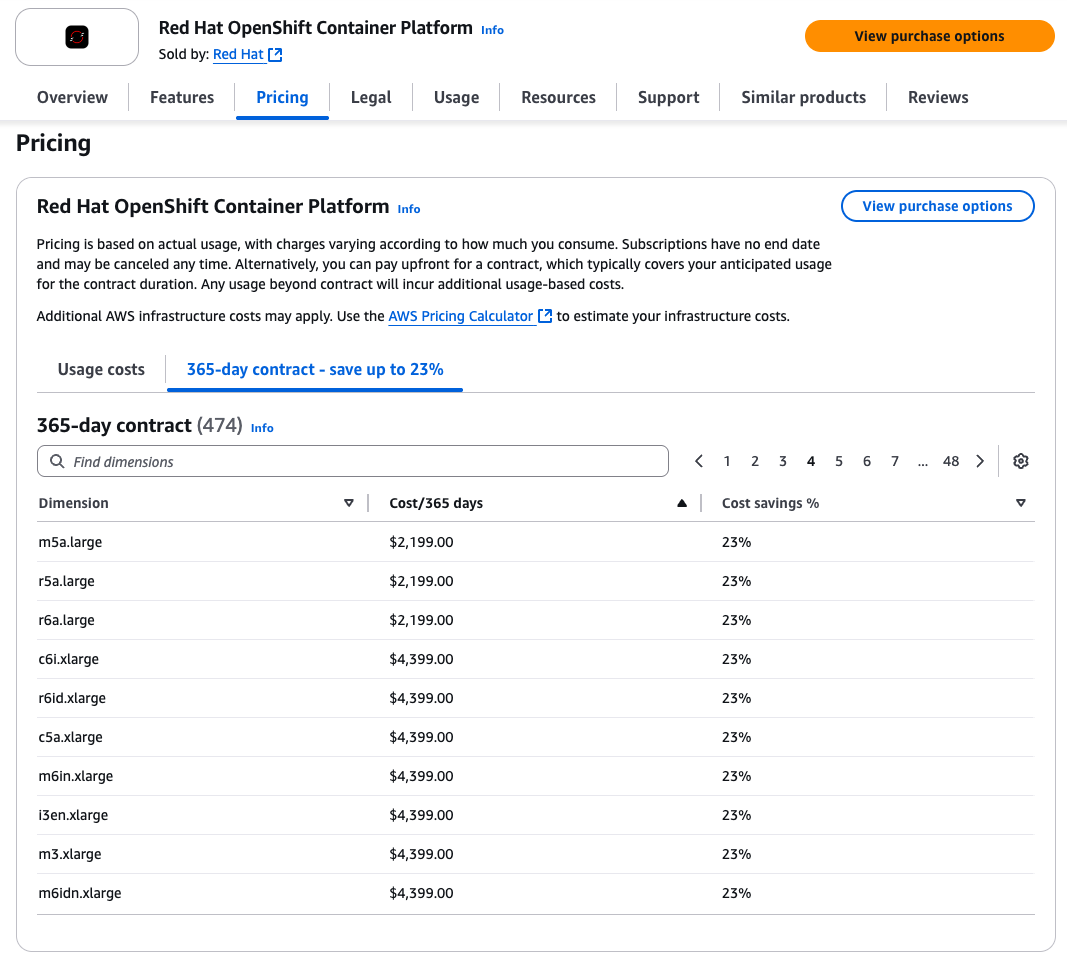The height and width of the screenshot is (957, 1067).
Task: Open the Legal tab
Action: point(371,97)
